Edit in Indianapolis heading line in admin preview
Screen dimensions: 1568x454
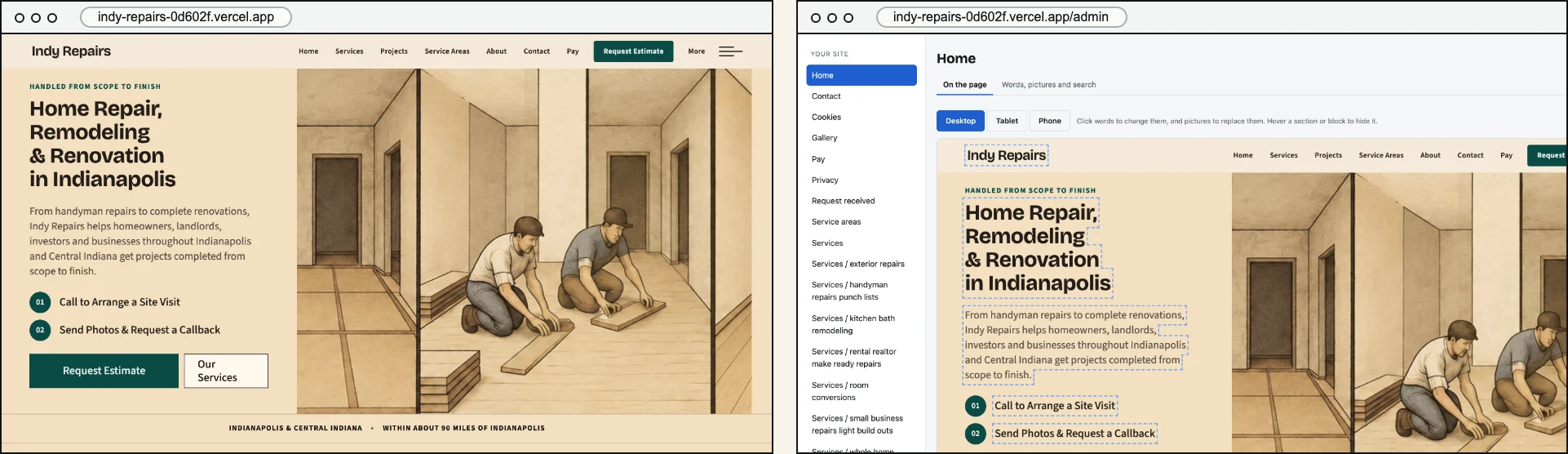tap(1038, 283)
